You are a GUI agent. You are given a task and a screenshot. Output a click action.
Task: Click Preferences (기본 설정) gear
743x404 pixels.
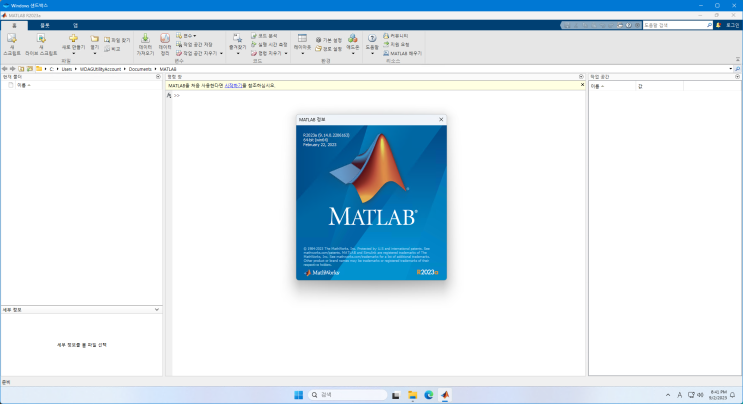(328, 40)
